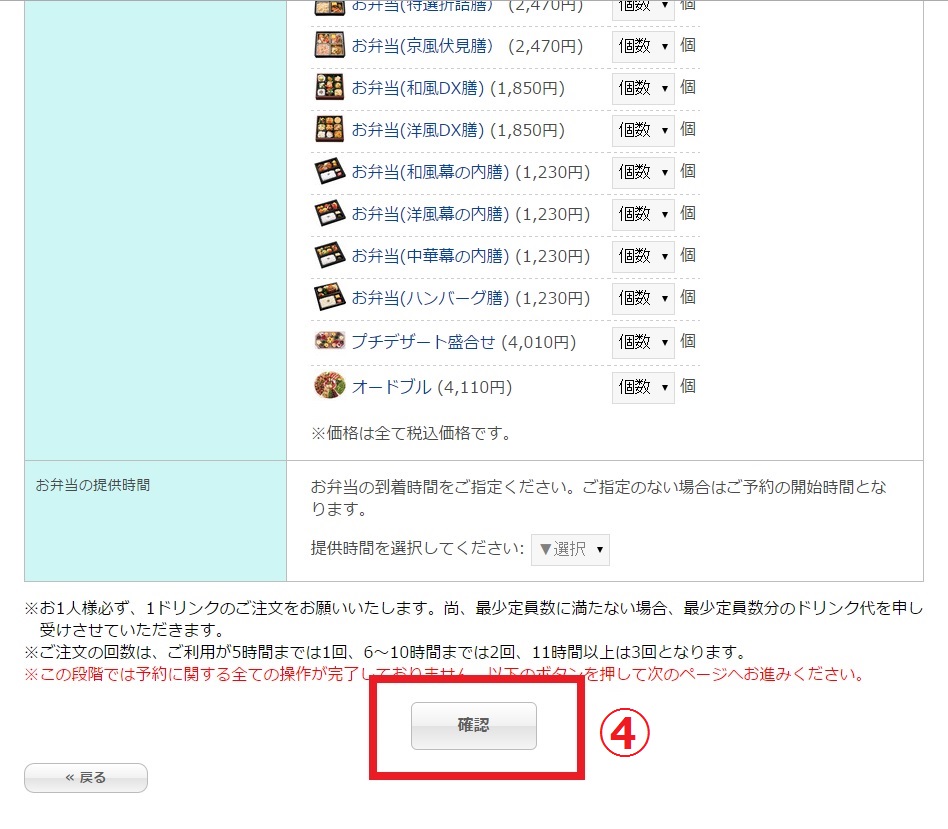Open the 提供時間 ▼選択 dropdown
Screen dimensions: 948x829
pos(570,549)
